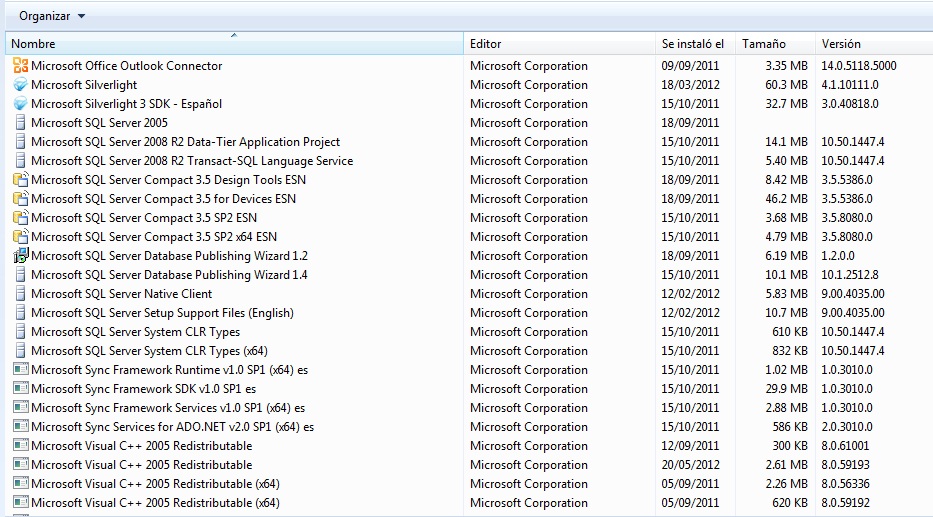Screen dimensions: 933x517
Task: Select 'SQL Server Database Publishing Wizard 1.2' name
Action: pyautogui.click(x=170, y=256)
